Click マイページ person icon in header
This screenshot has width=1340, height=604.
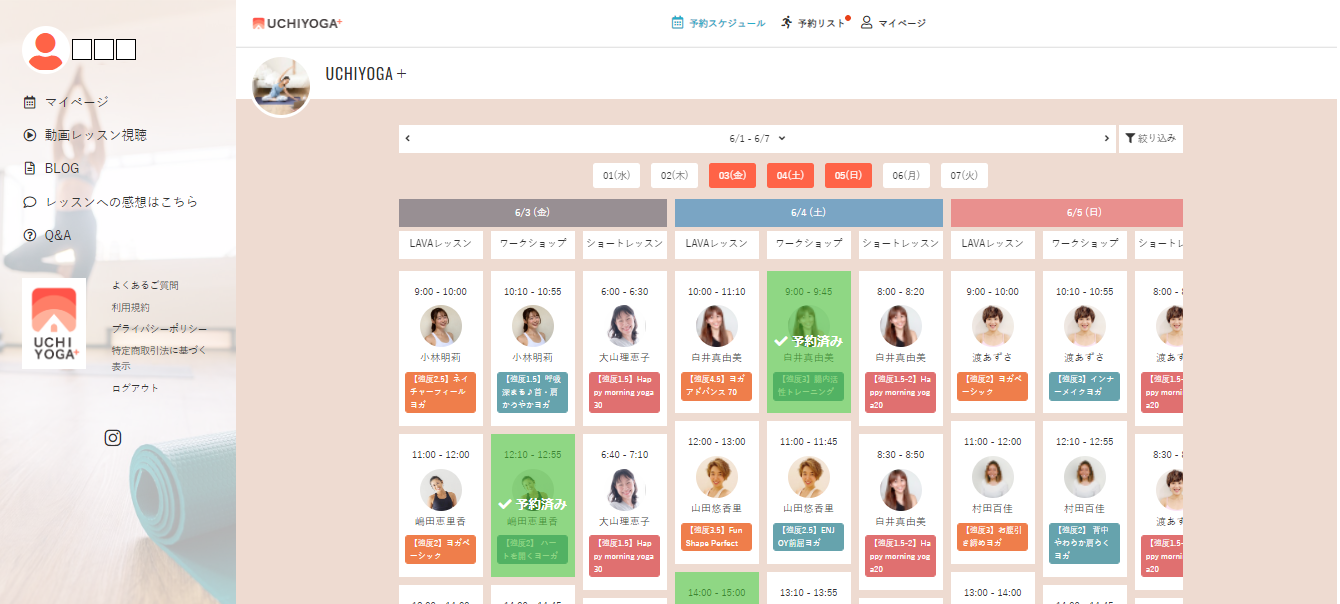pyautogui.click(x=867, y=22)
